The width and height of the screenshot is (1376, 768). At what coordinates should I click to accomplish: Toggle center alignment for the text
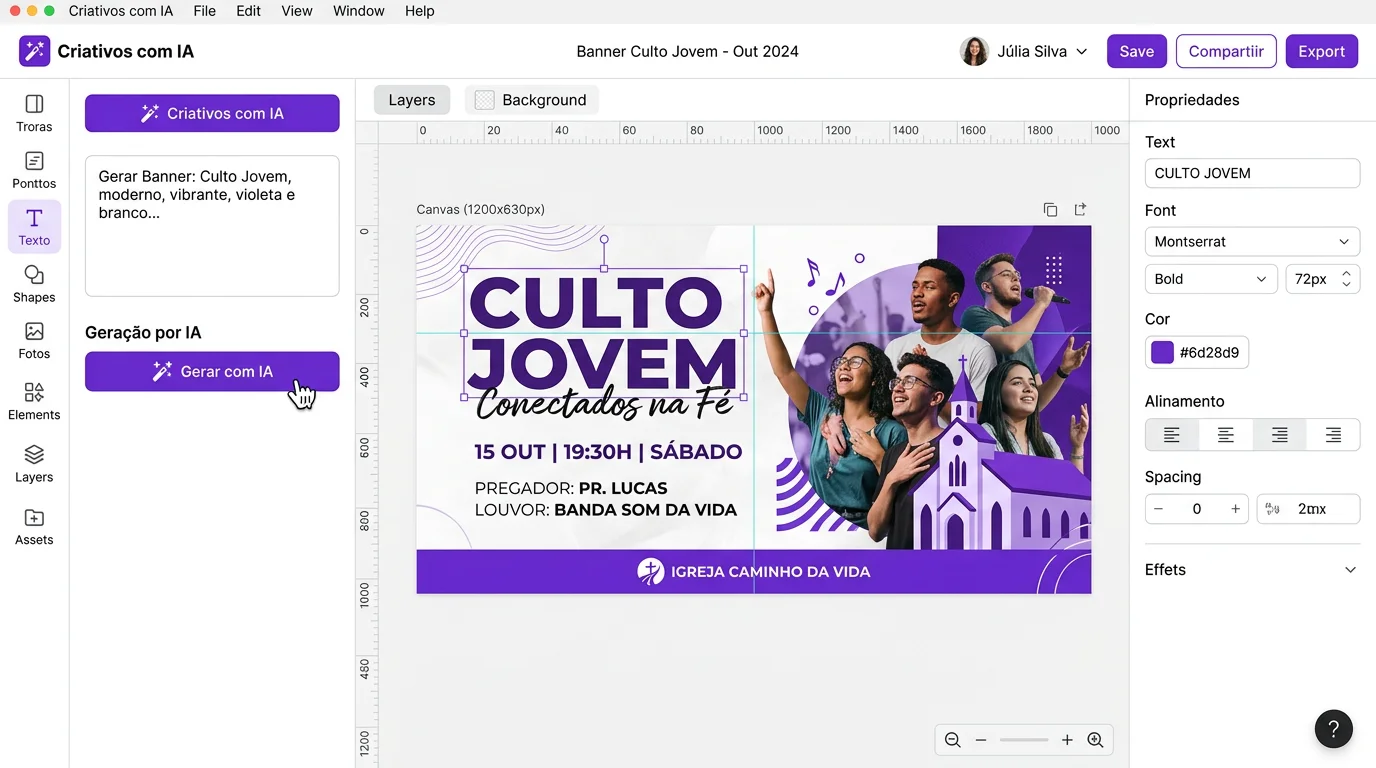click(1225, 434)
